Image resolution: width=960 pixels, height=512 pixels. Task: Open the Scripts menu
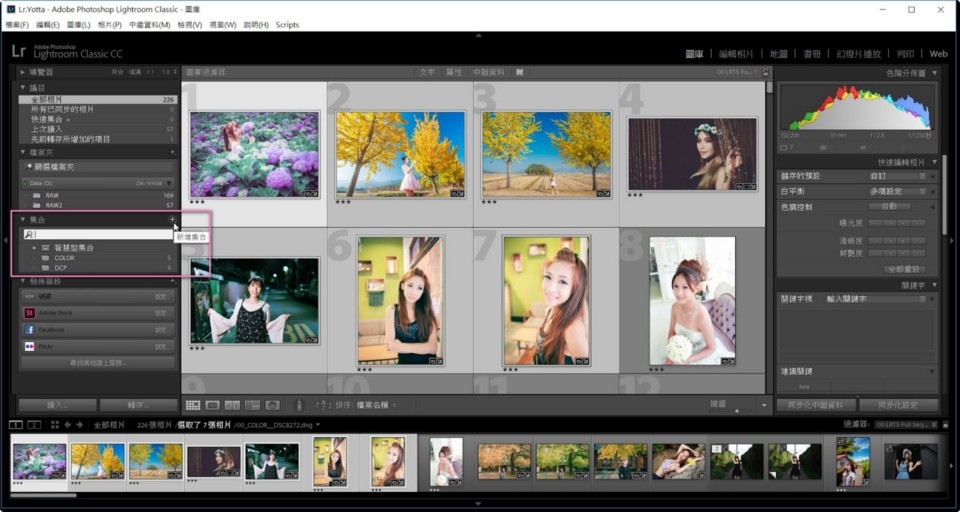click(287, 25)
